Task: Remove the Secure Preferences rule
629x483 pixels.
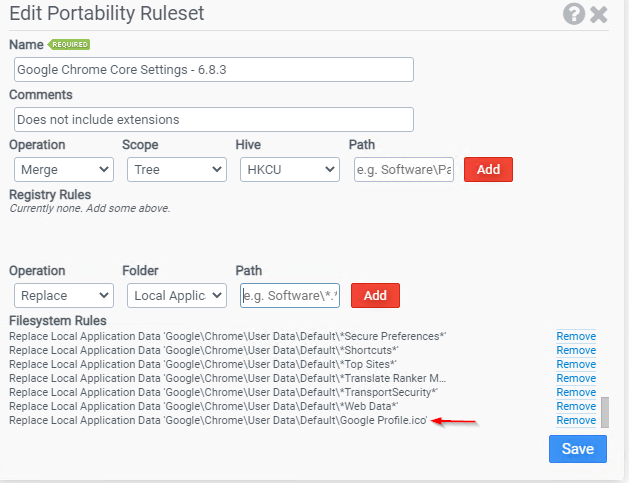Action: [576, 336]
